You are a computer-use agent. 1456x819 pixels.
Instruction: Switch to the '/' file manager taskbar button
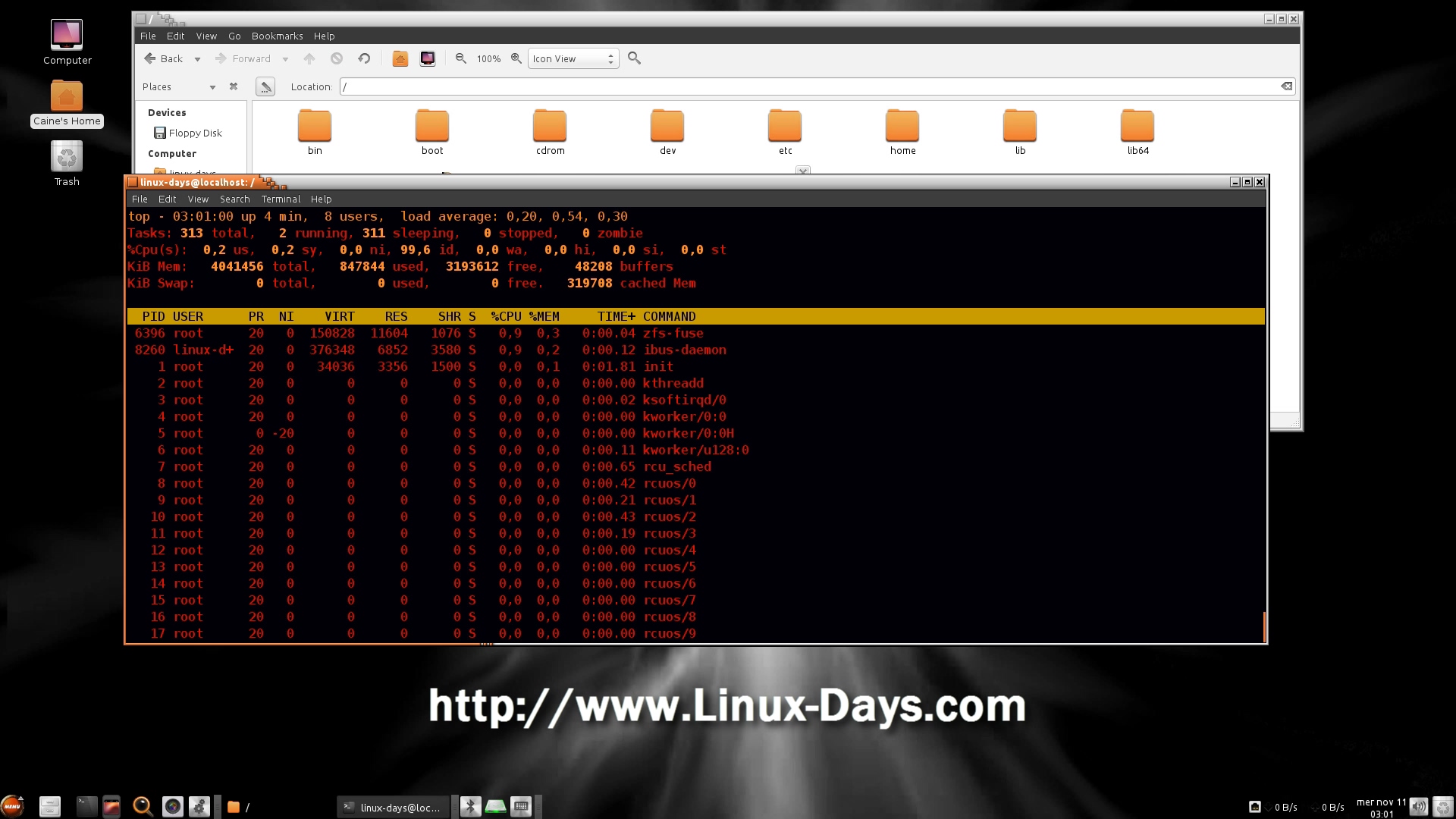tap(277, 807)
